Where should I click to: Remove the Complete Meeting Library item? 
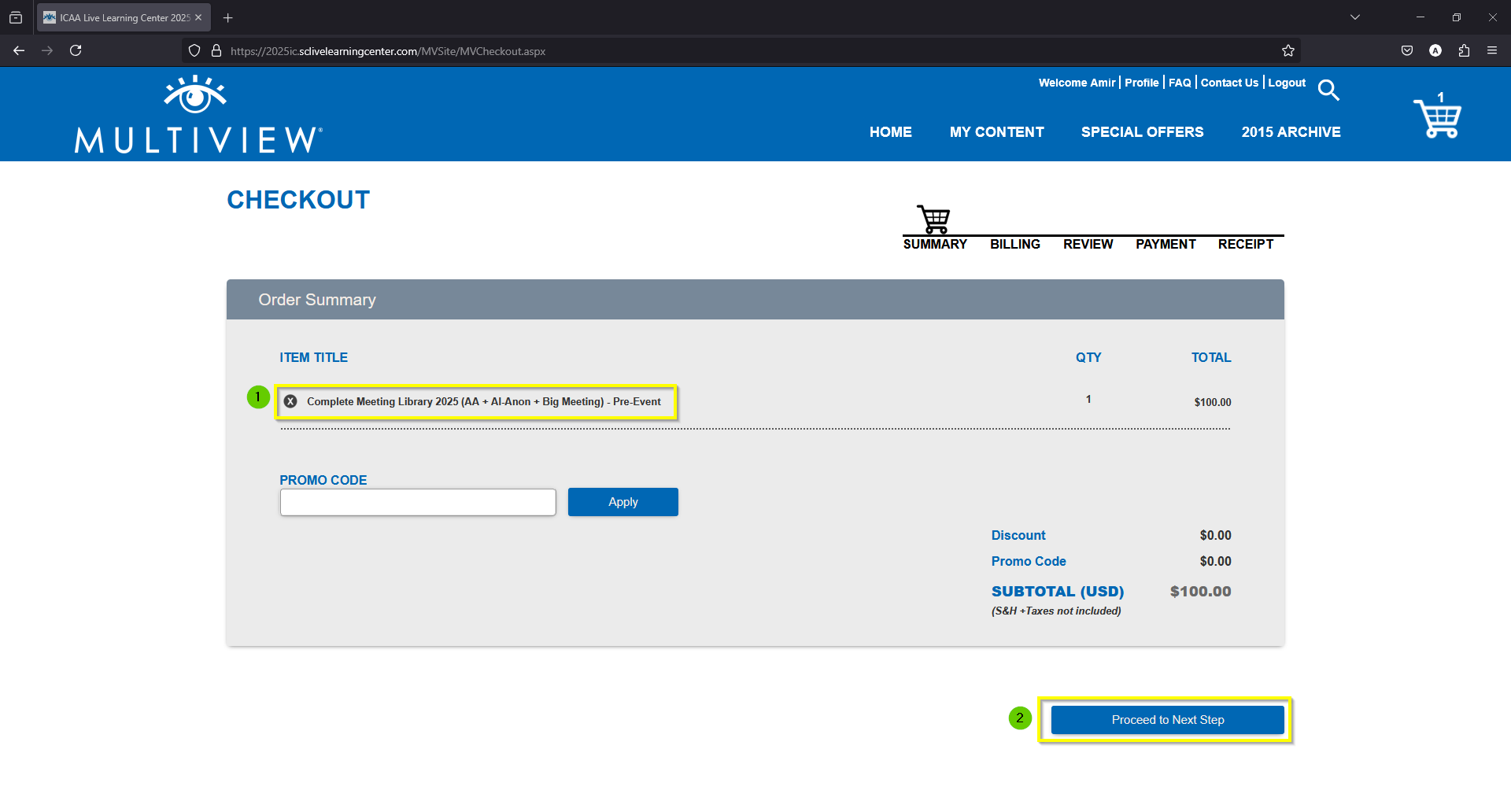click(x=290, y=401)
